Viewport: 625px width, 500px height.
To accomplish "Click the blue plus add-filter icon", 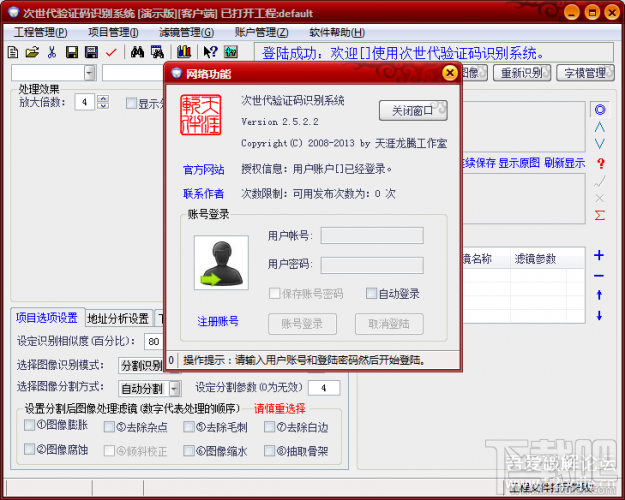I will pos(599,255).
